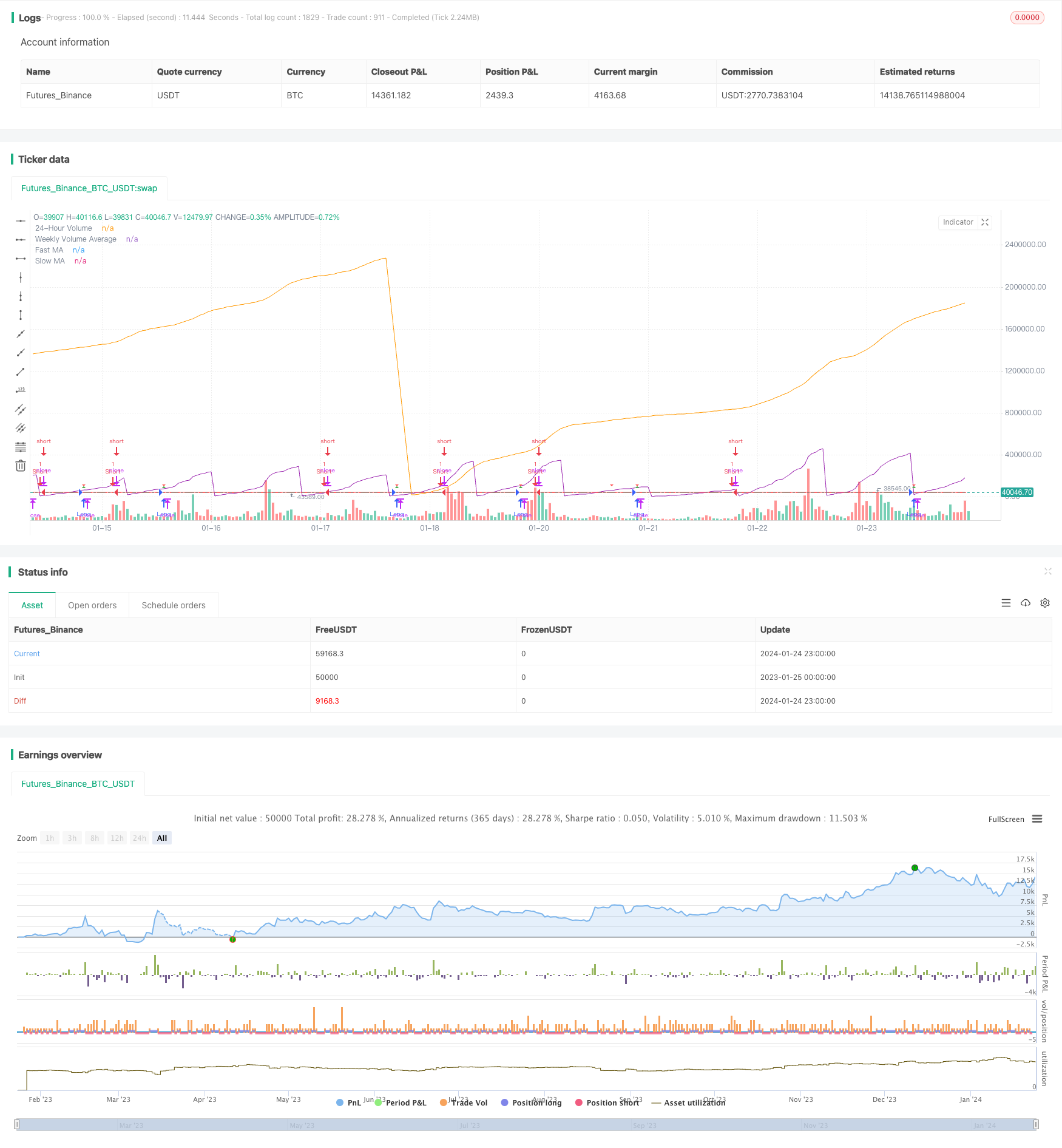Open the gear settings in Status info
The width and height of the screenshot is (1062, 1148).
[1045, 603]
